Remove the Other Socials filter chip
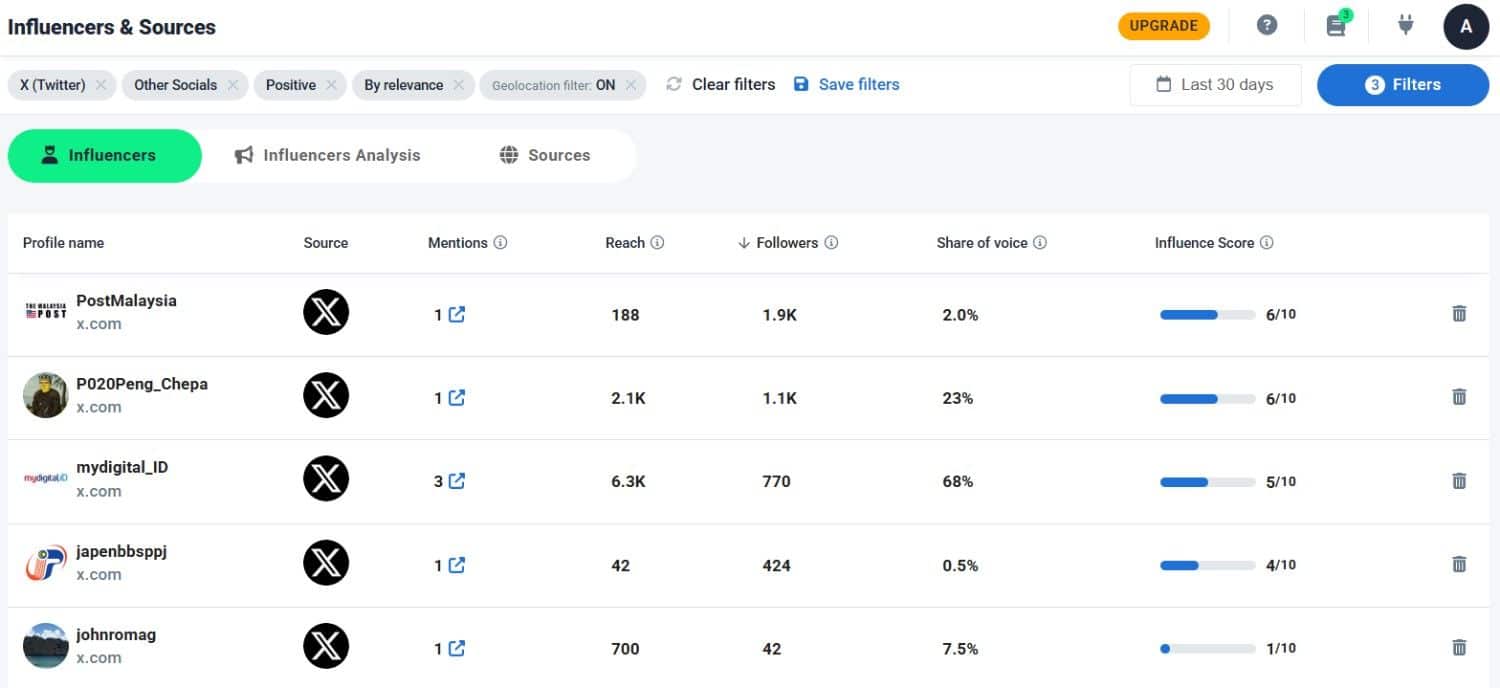This screenshot has width=1500, height=688. coord(232,85)
